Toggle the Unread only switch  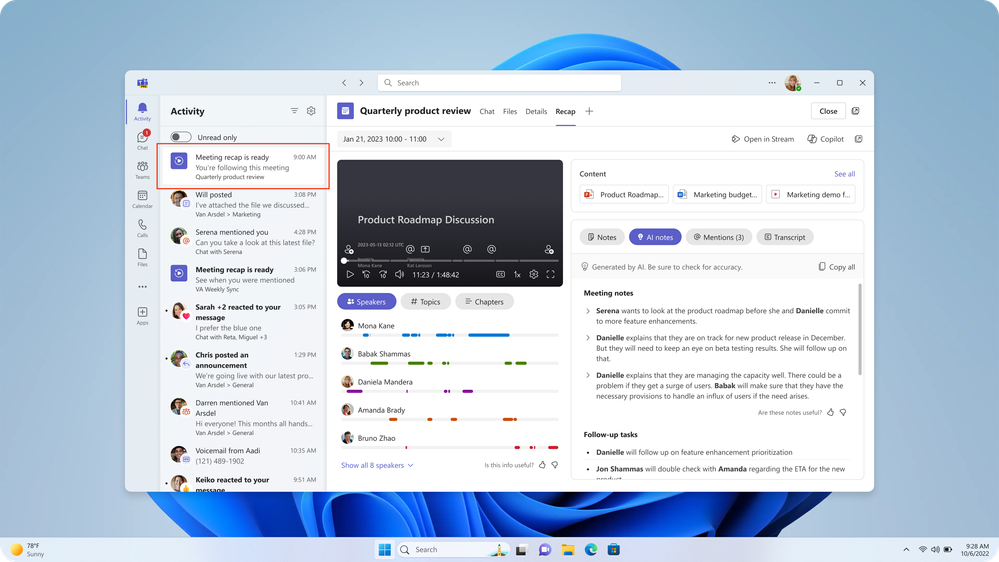[x=181, y=137]
